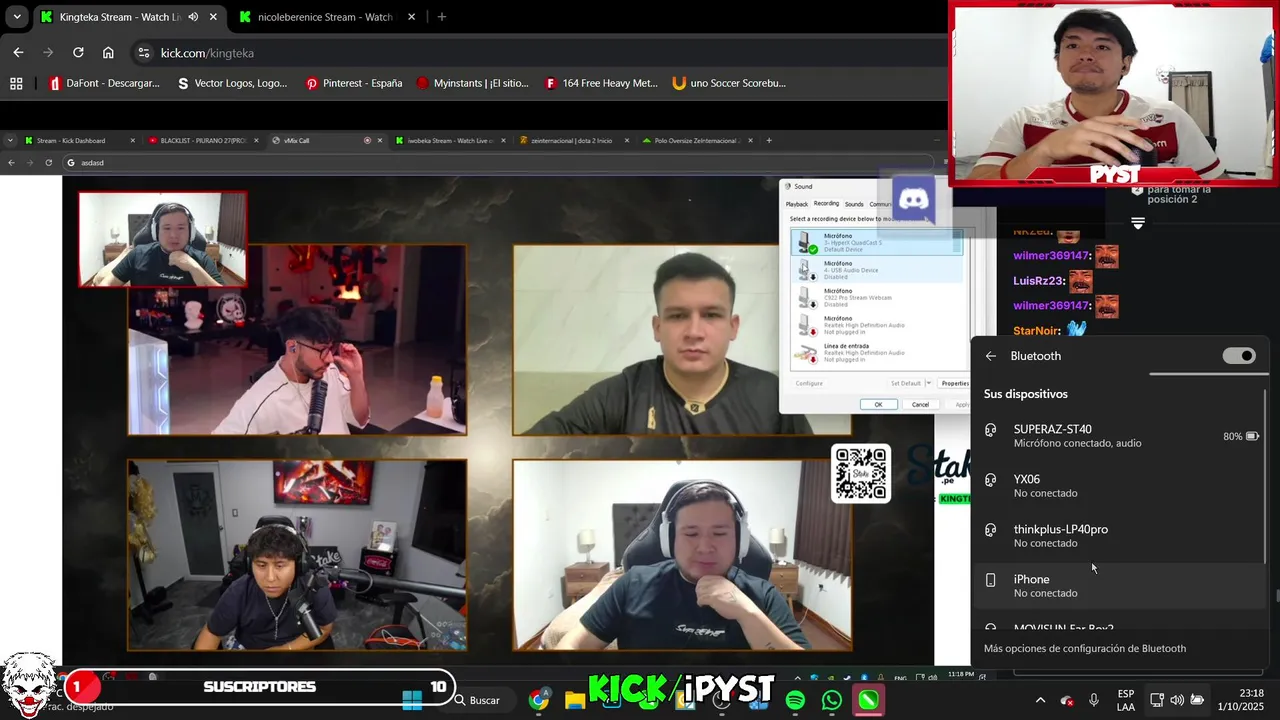The height and width of the screenshot is (720, 1280).
Task: Open Más opciones de configuración de Bluetooth
Action: pyautogui.click(x=1085, y=648)
